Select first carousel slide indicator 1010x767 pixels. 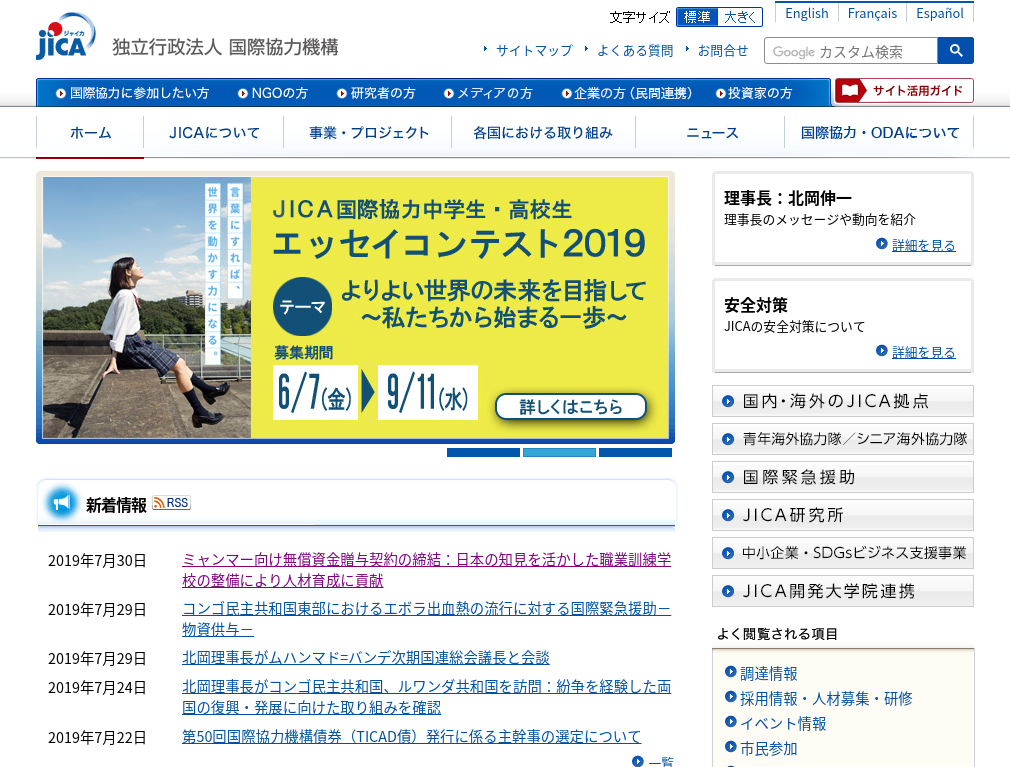tap(483, 453)
